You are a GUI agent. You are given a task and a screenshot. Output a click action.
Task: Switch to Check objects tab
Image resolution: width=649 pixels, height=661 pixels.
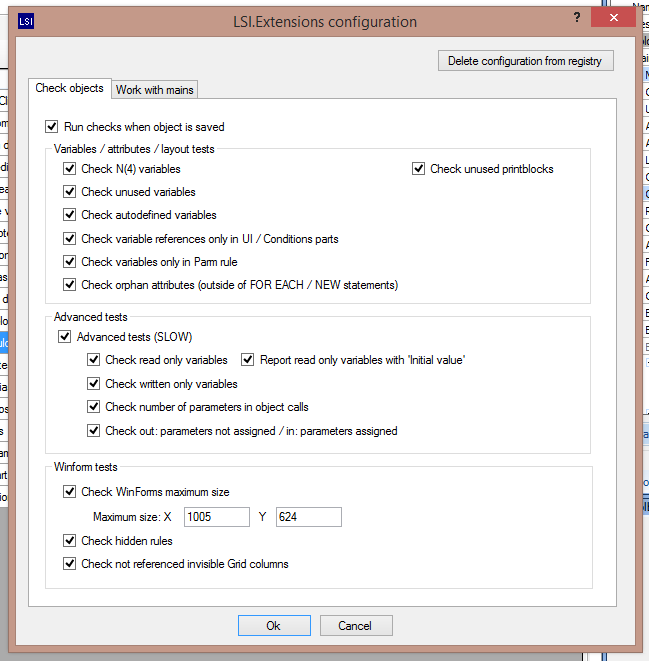(70, 88)
